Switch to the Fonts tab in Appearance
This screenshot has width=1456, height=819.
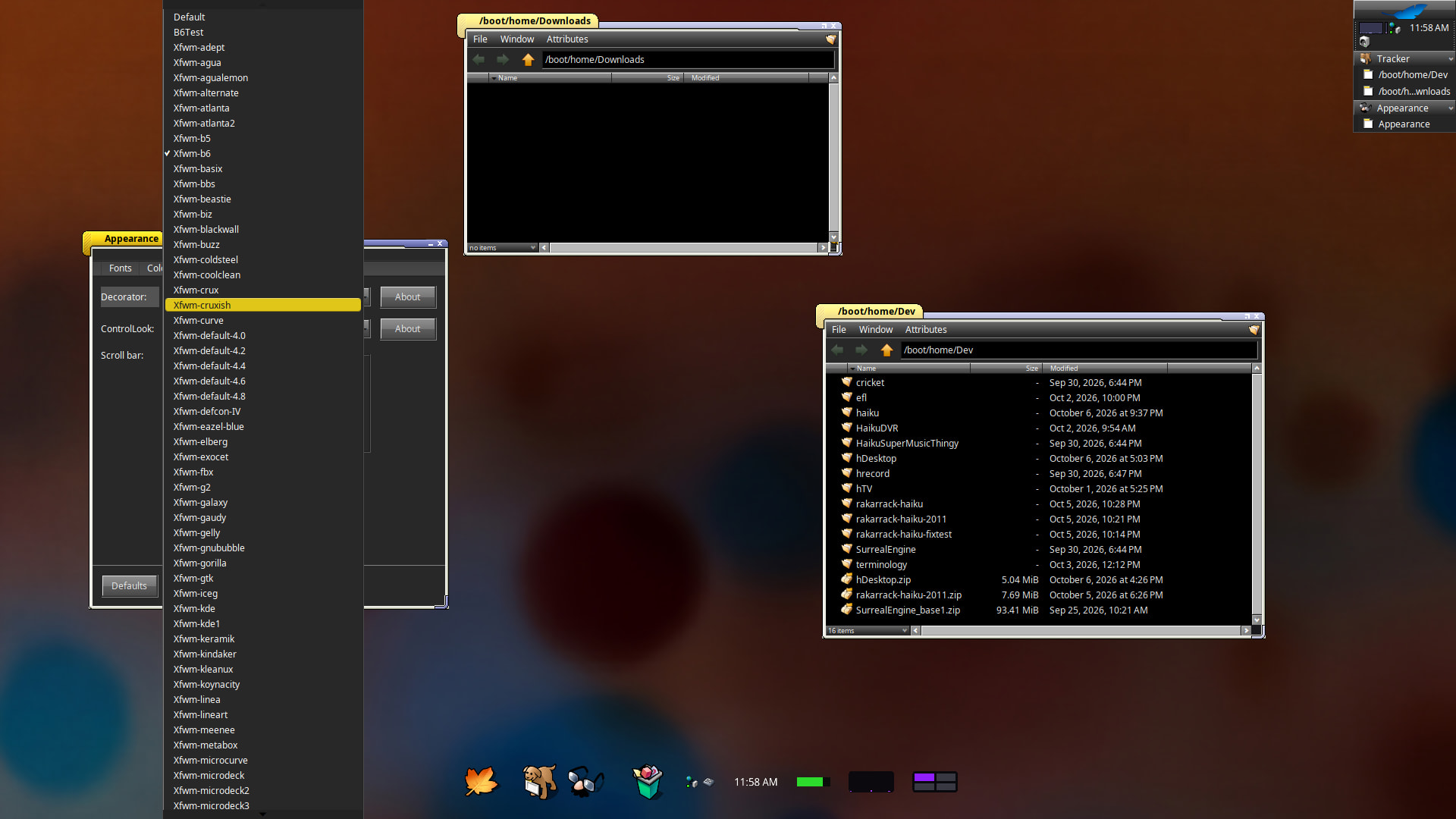pos(120,268)
